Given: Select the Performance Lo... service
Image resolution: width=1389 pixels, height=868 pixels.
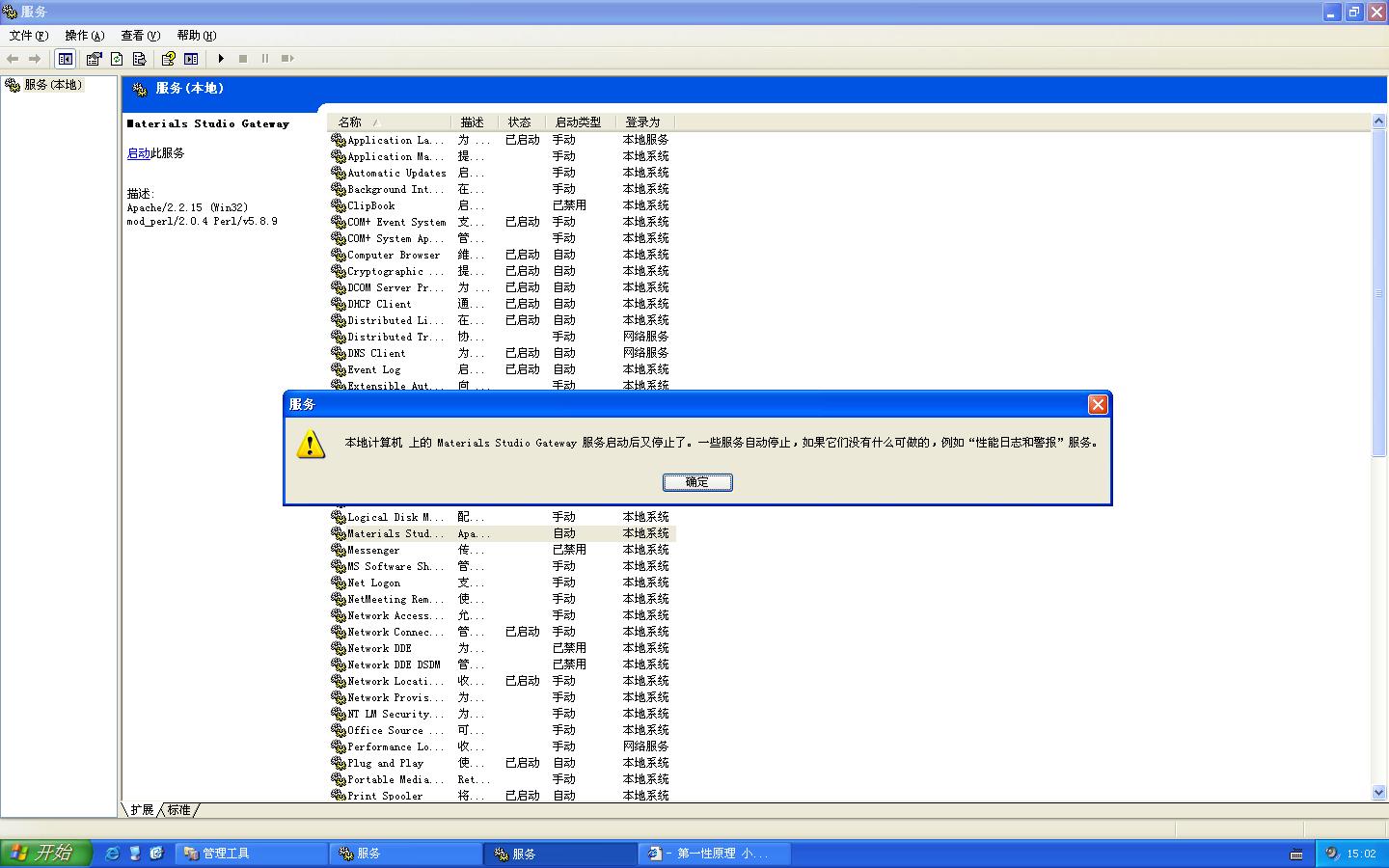Looking at the screenshot, I should click(503, 746).
